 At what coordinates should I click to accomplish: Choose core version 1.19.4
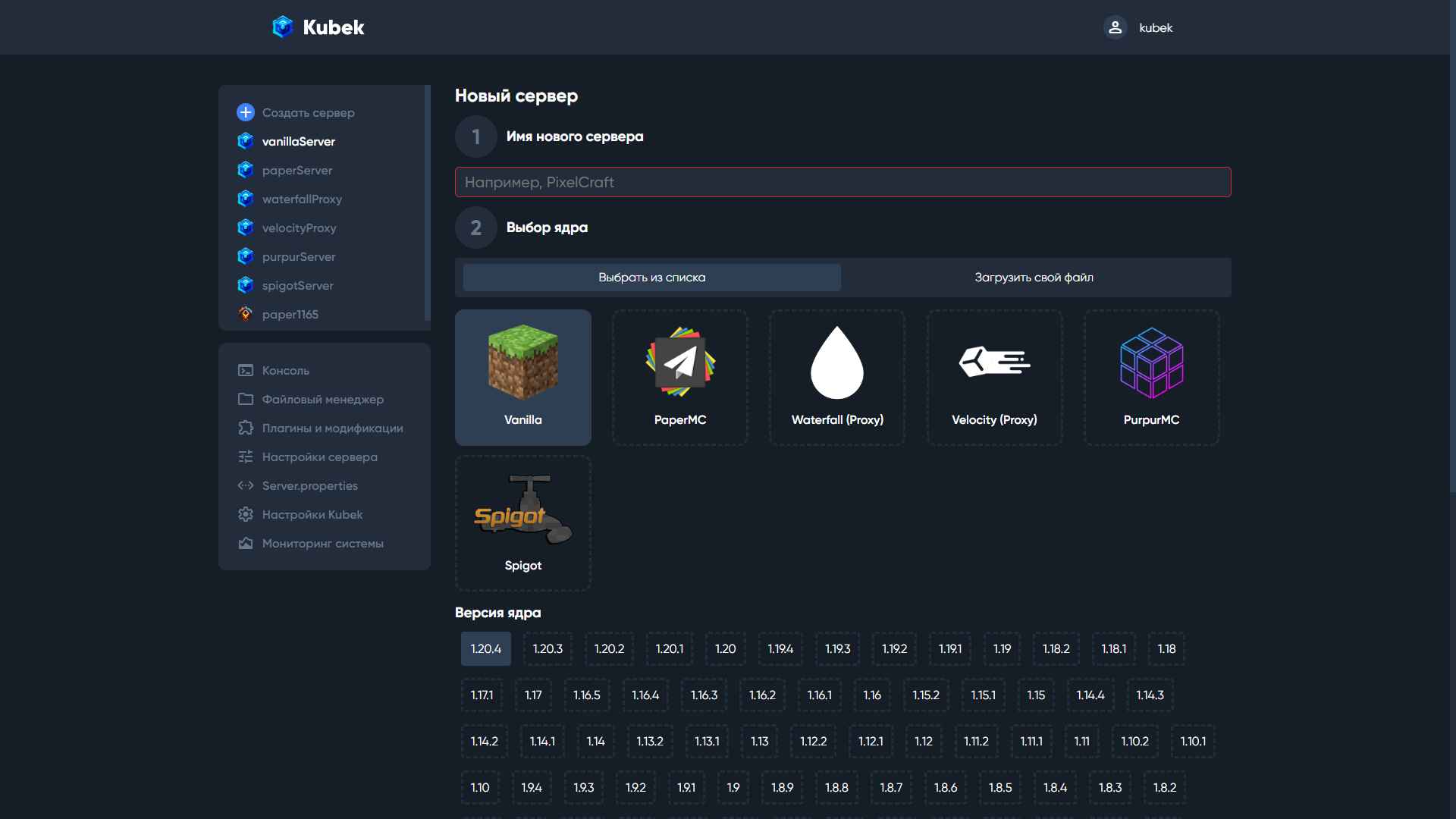click(780, 649)
